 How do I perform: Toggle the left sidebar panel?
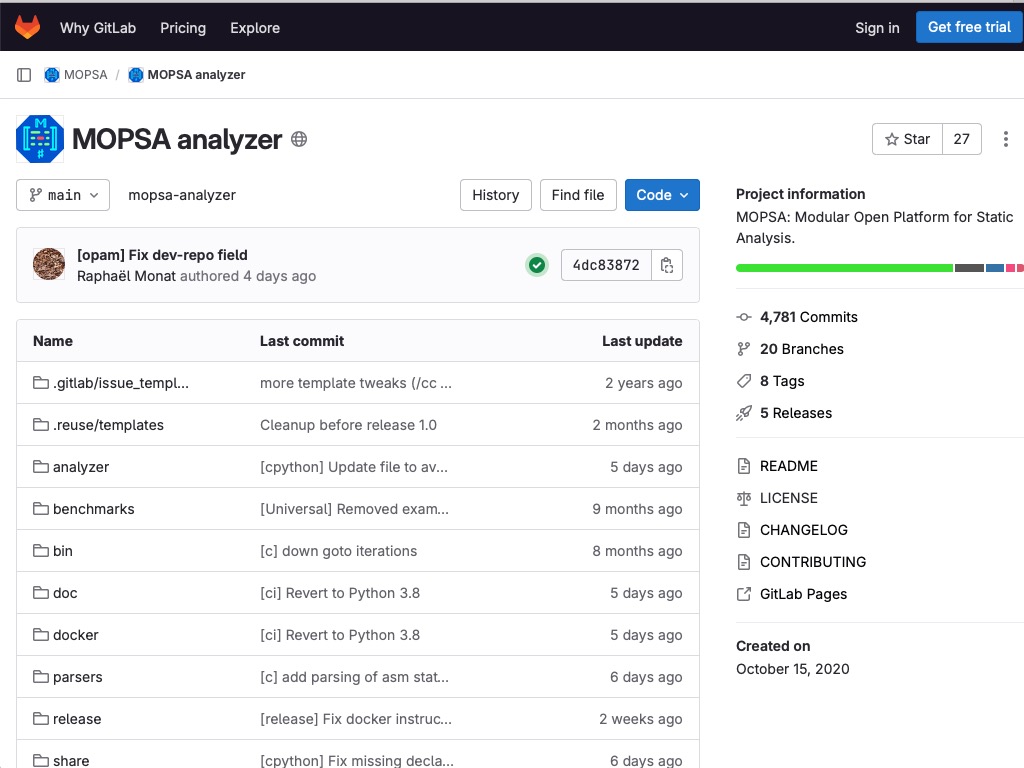[x=24, y=74]
